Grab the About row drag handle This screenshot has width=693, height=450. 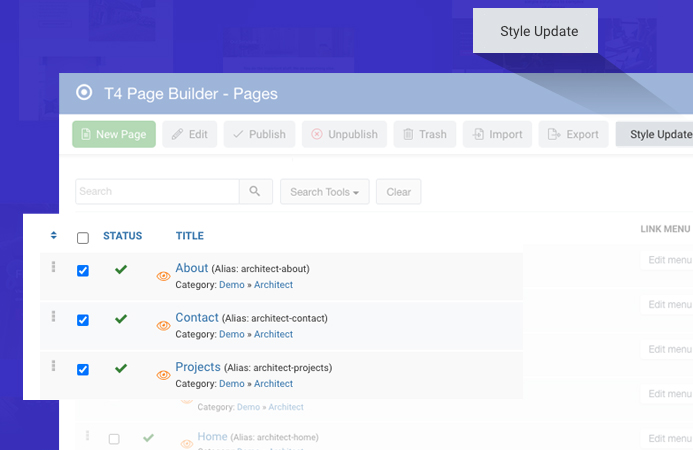point(53,267)
